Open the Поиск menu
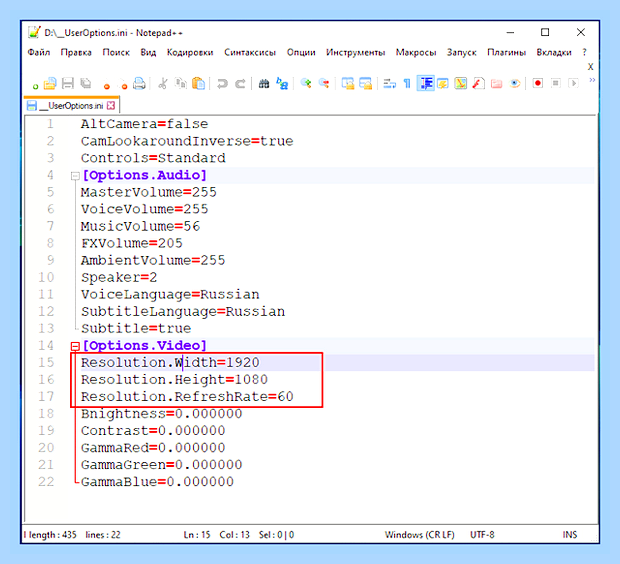Viewport: 620px width, 564px height. [116, 52]
